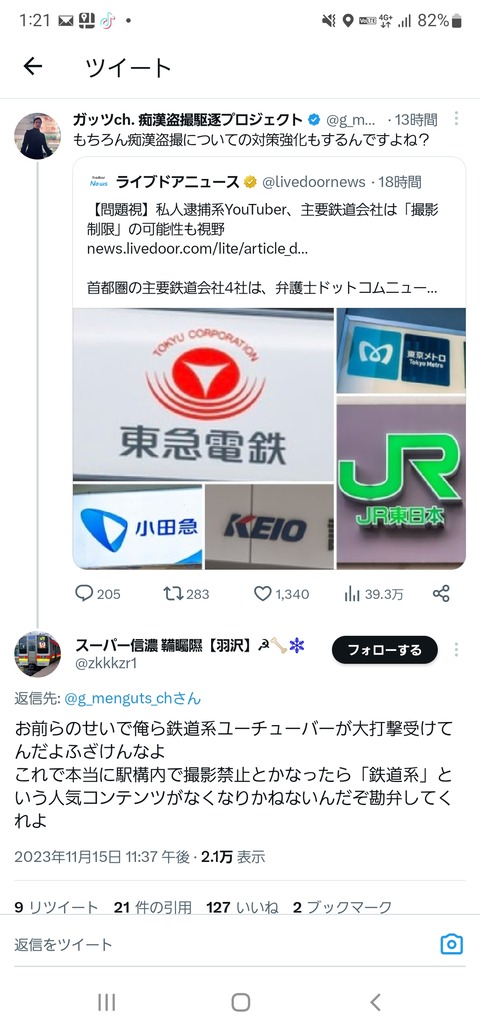Open three-dot menu on ガッツch. tweet
The width and height of the screenshot is (480, 1029).
tap(456, 119)
